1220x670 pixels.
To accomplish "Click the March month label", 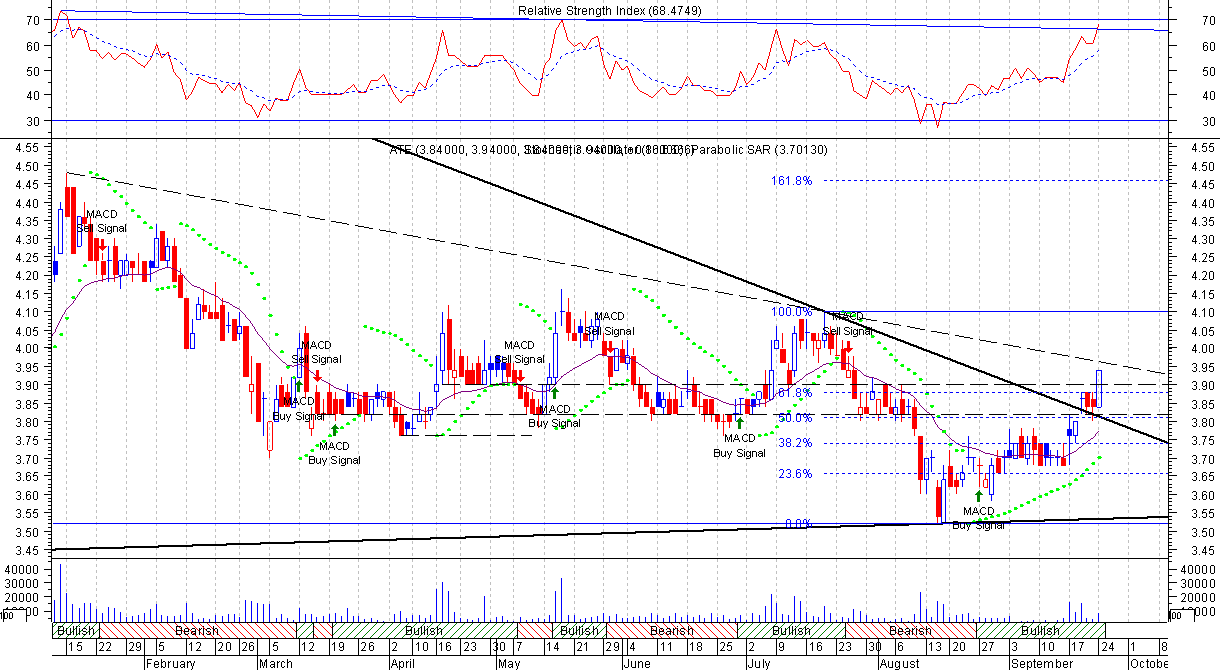I will [x=275, y=663].
